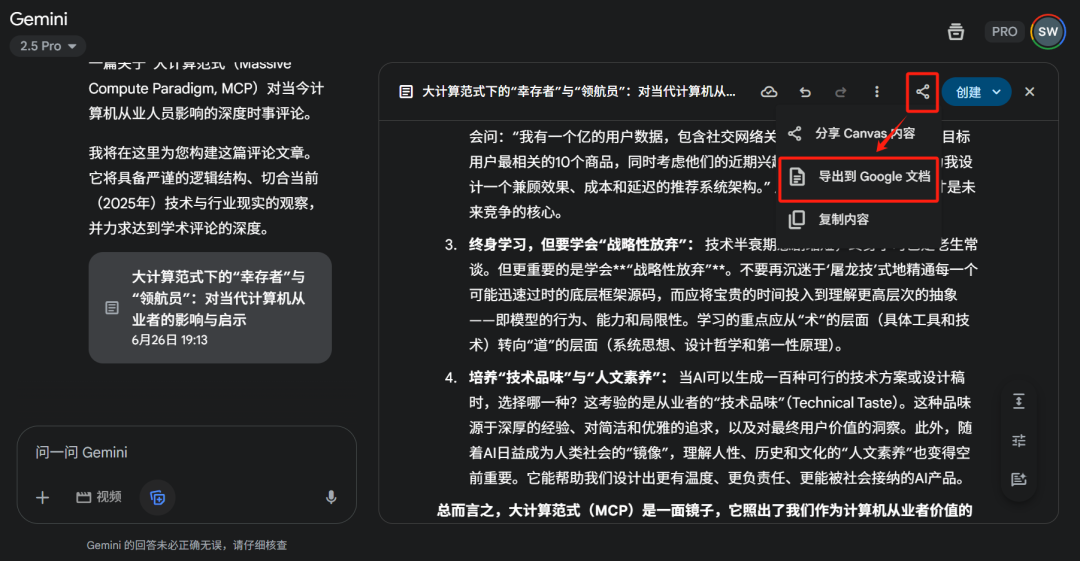The height and width of the screenshot is (561, 1080).
Task: Click the microphone voice input icon
Action: pyautogui.click(x=331, y=497)
